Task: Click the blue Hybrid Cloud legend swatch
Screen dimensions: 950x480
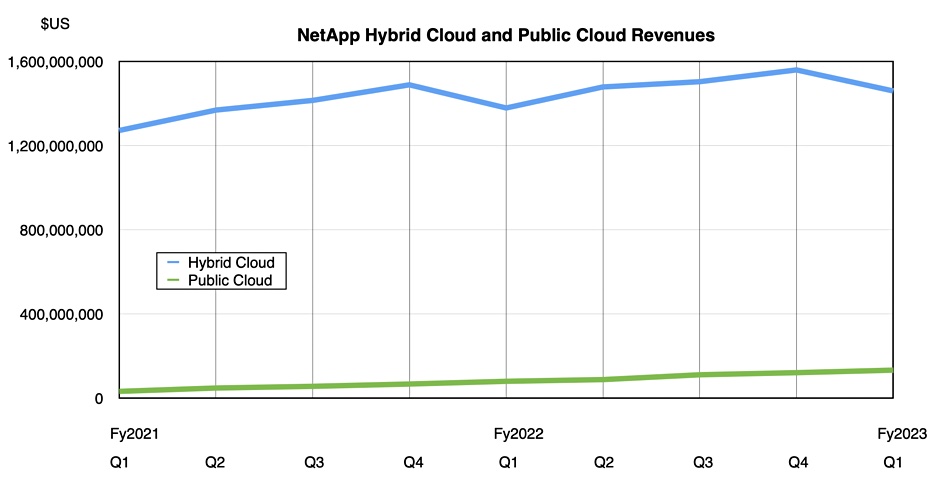Action: pyautogui.click(x=173, y=262)
